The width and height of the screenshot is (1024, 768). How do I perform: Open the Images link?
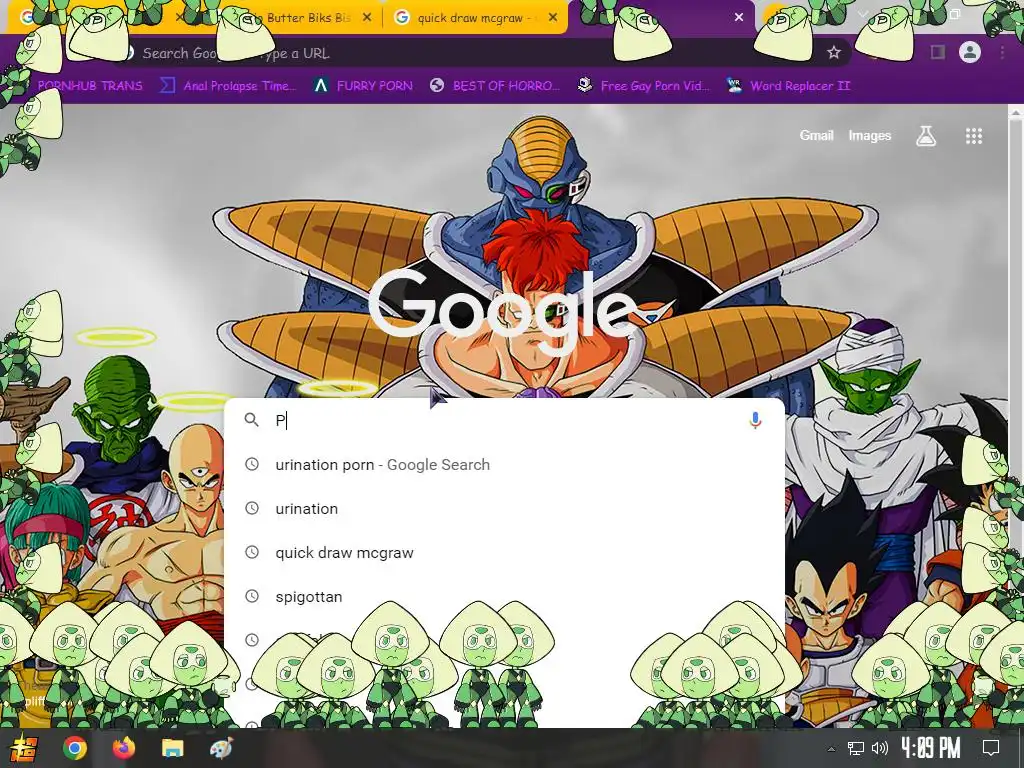(x=869, y=135)
